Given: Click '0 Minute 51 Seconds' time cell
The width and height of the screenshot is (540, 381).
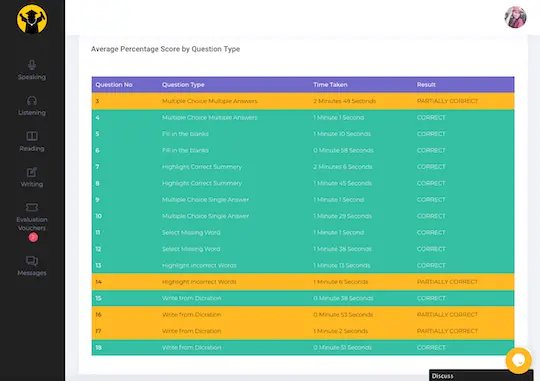Looking at the screenshot, I should [342, 348].
